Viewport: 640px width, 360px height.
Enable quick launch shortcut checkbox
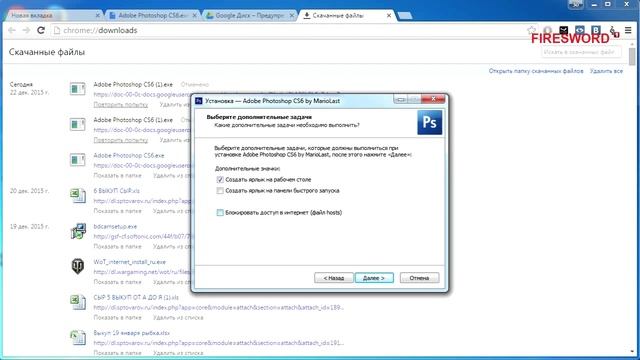pyautogui.click(x=220, y=191)
